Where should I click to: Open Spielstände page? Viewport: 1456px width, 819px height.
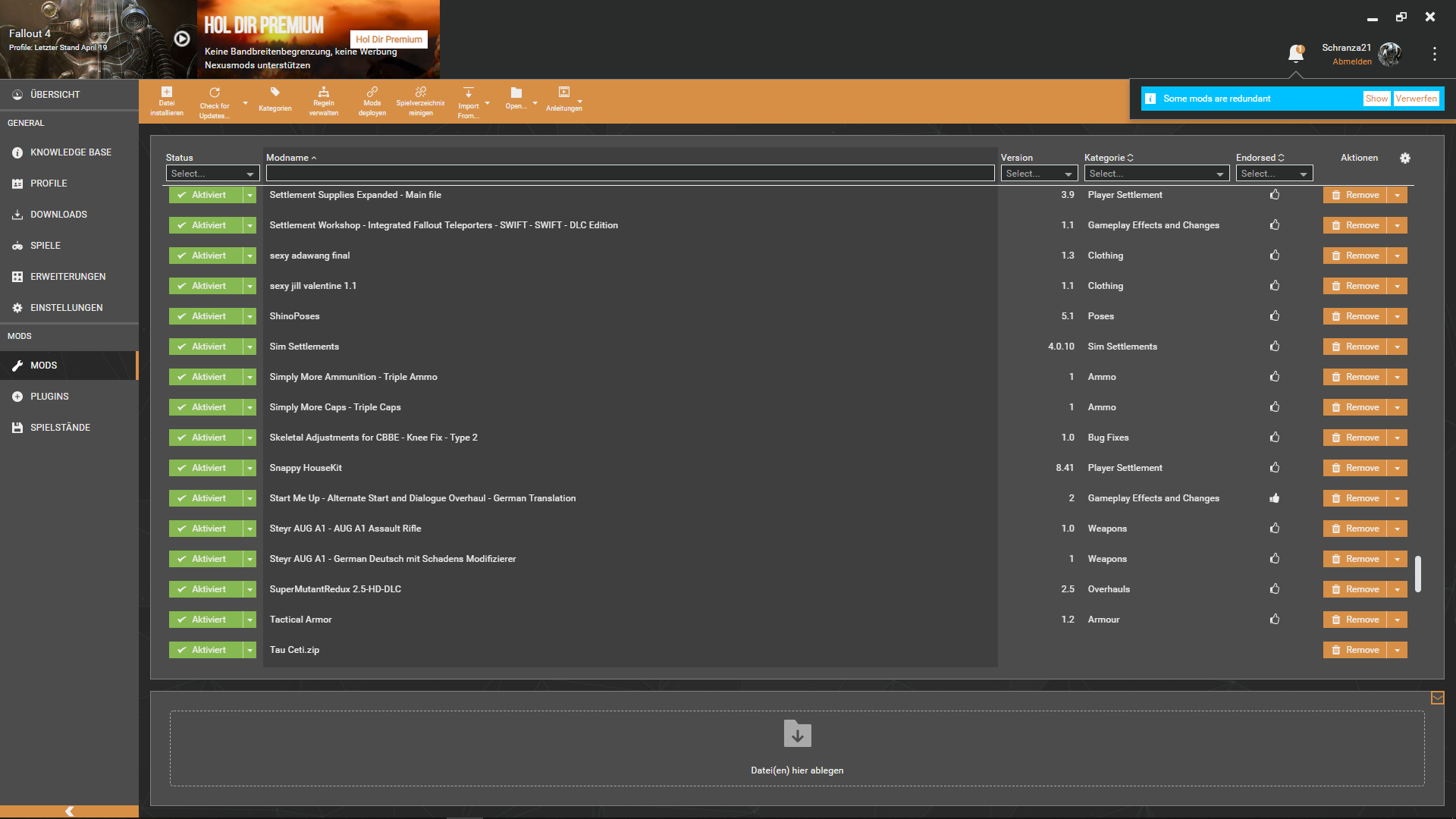[x=69, y=428]
